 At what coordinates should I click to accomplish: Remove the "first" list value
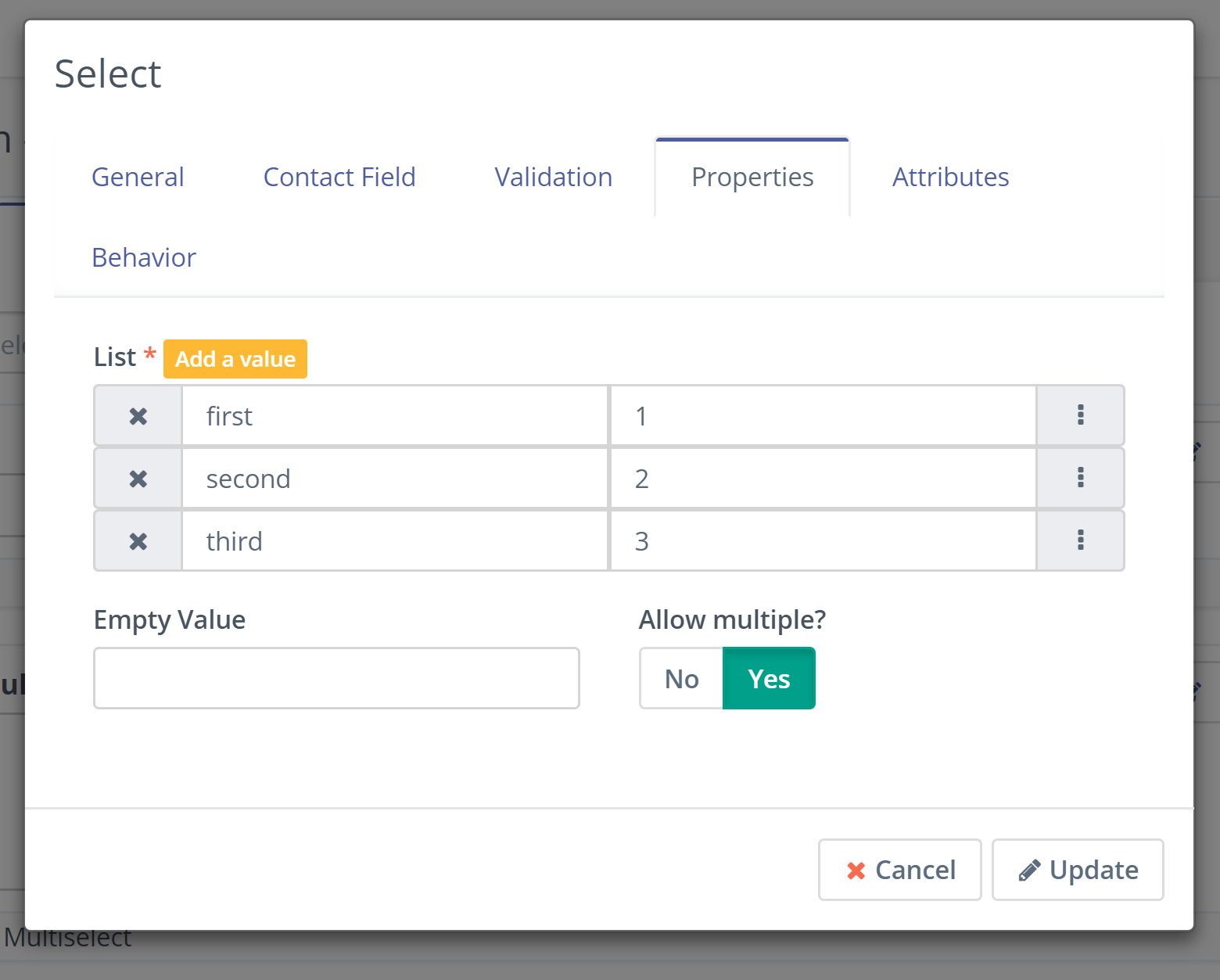coord(138,415)
